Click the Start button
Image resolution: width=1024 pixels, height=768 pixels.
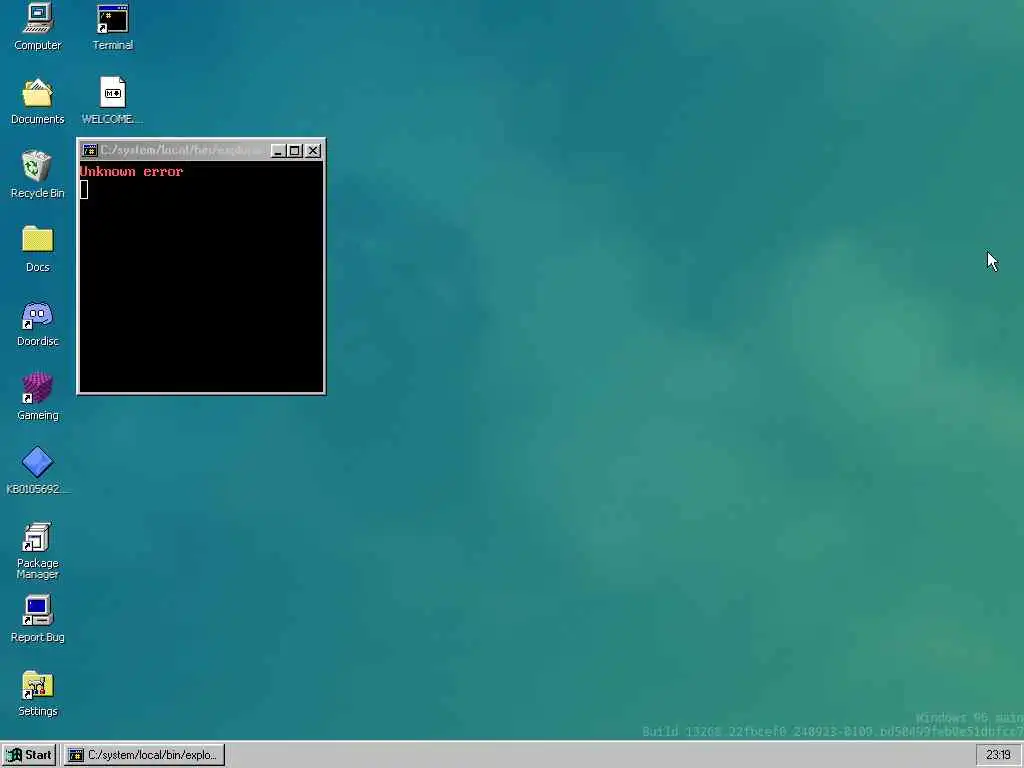tap(29, 755)
